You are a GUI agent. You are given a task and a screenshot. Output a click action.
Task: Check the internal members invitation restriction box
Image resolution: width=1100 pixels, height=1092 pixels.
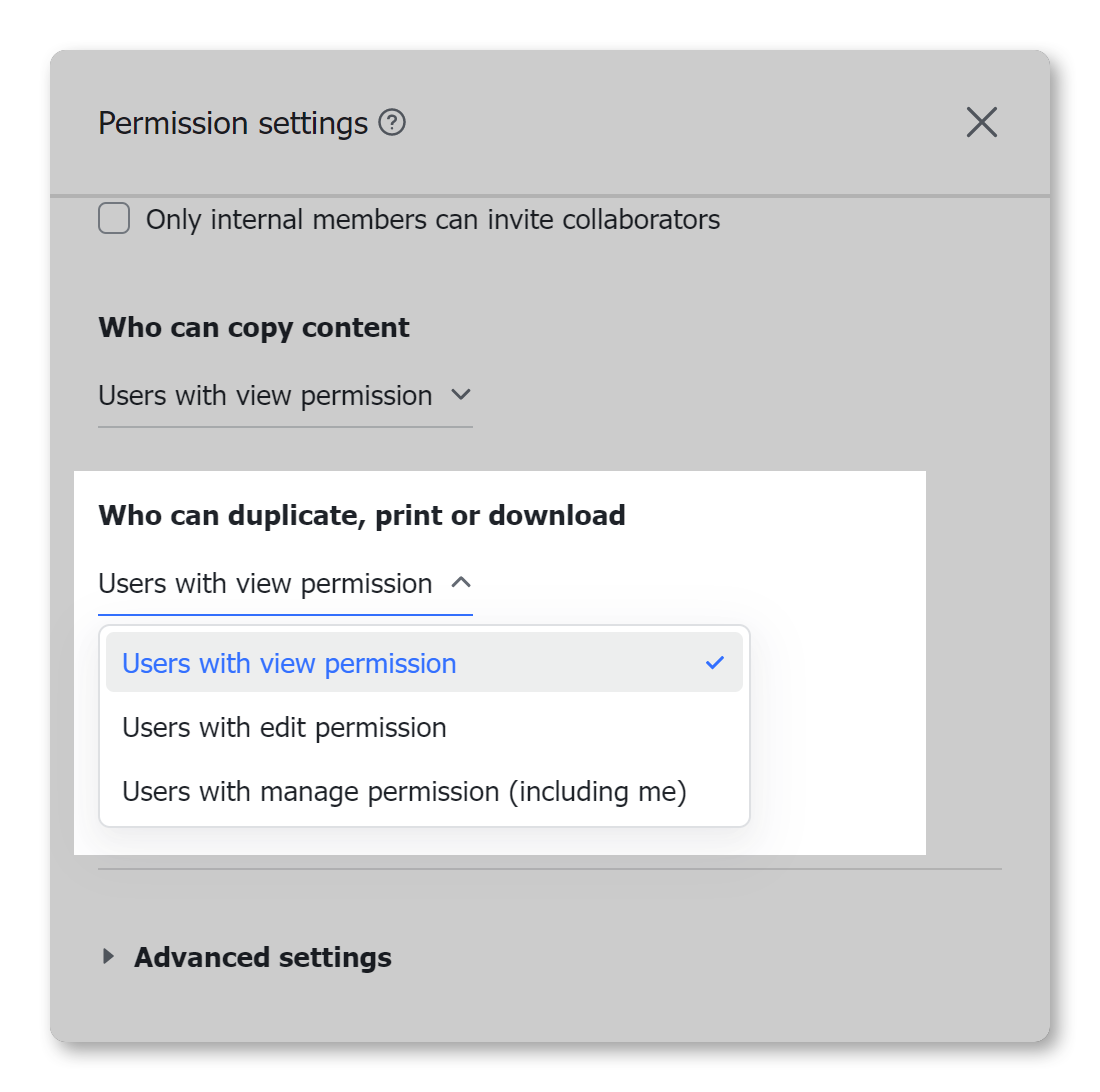point(114,218)
